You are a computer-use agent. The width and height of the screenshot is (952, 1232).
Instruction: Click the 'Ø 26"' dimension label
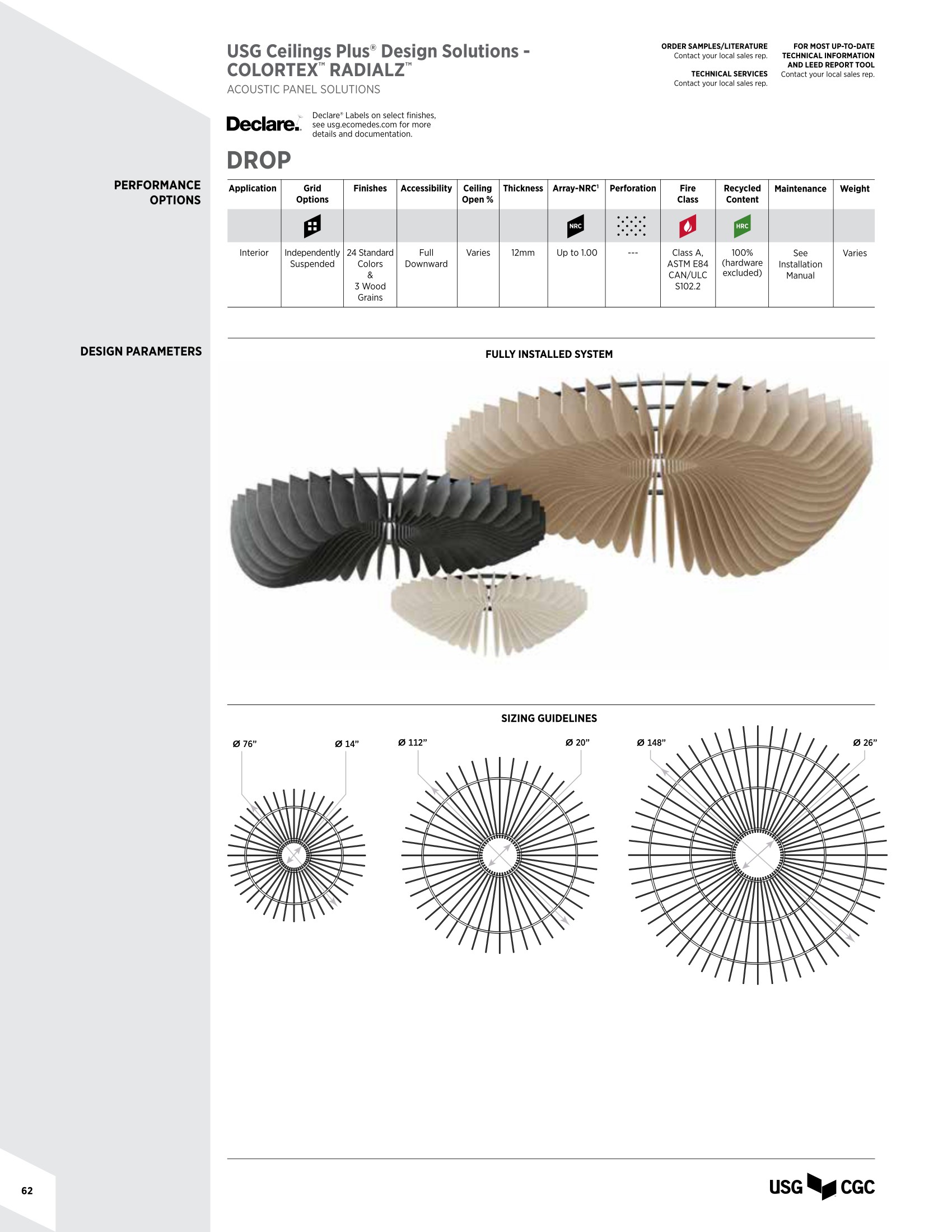(x=865, y=743)
